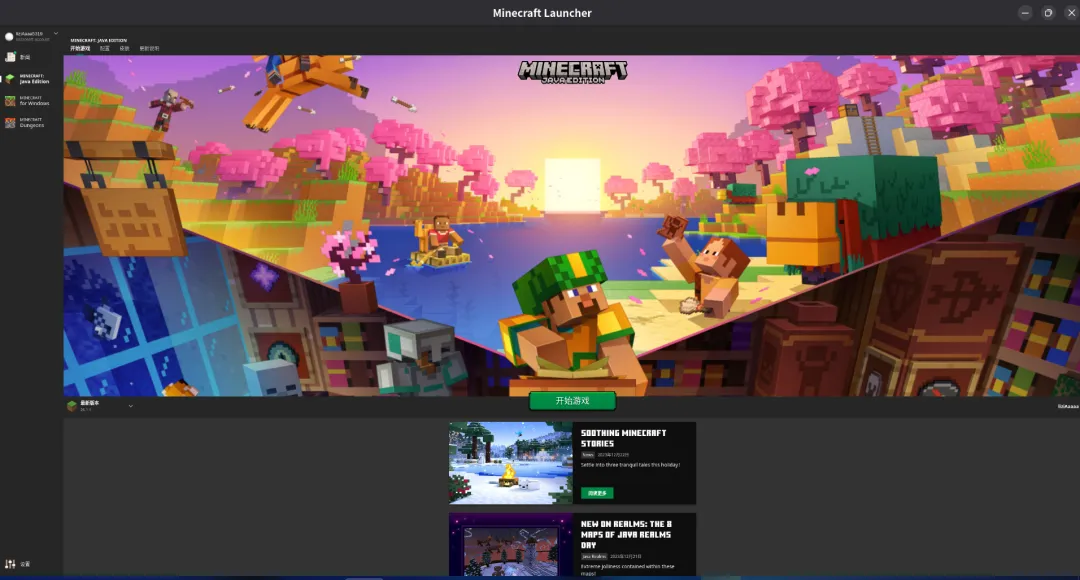Open Soothing Minecraft Stories thumbnail image
The image size is (1080, 580).
pyautogui.click(x=510, y=463)
